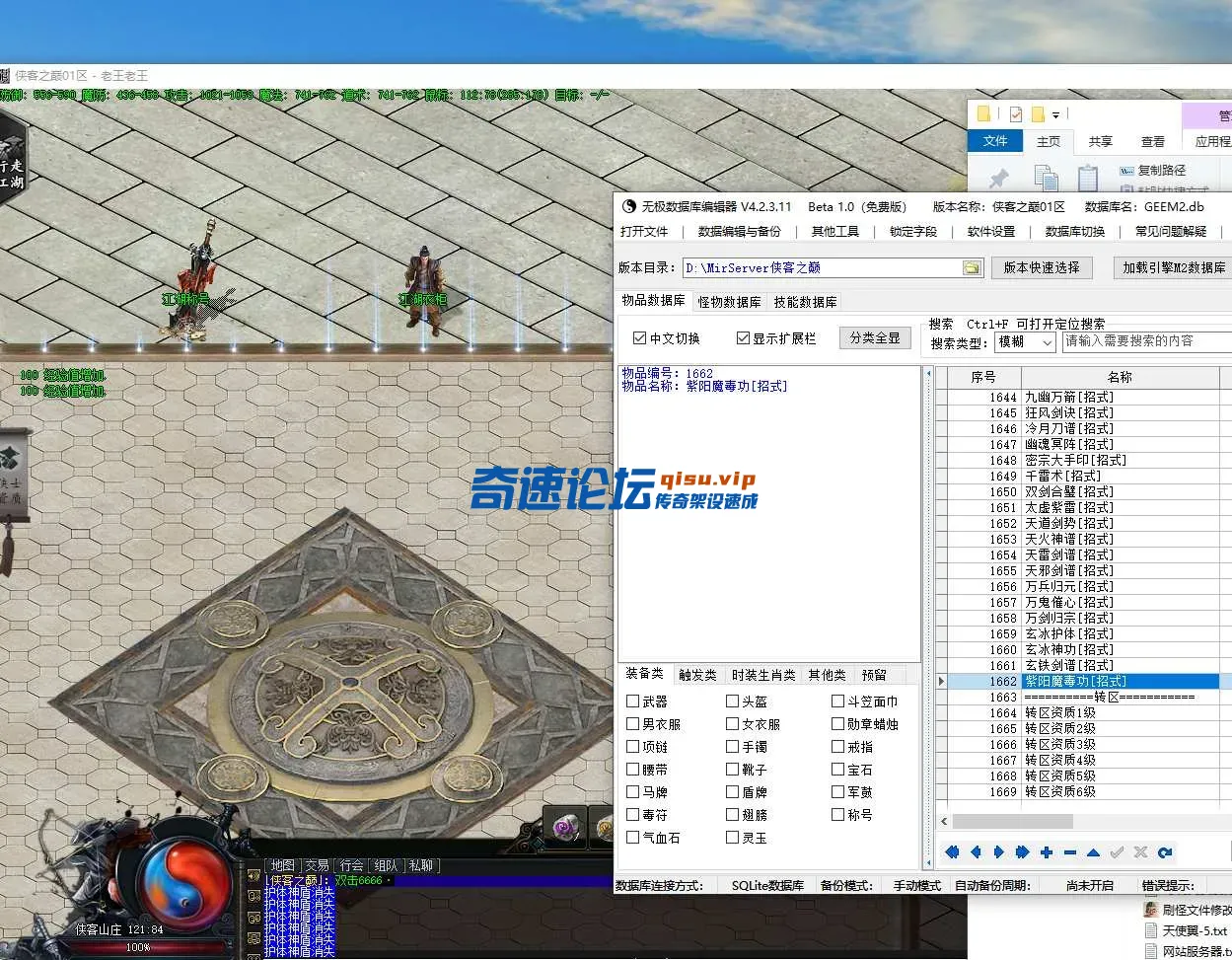This screenshot has width=1232, height=960.
Task: Switch to 怪物数据库 tab
Action: (729, 302)
